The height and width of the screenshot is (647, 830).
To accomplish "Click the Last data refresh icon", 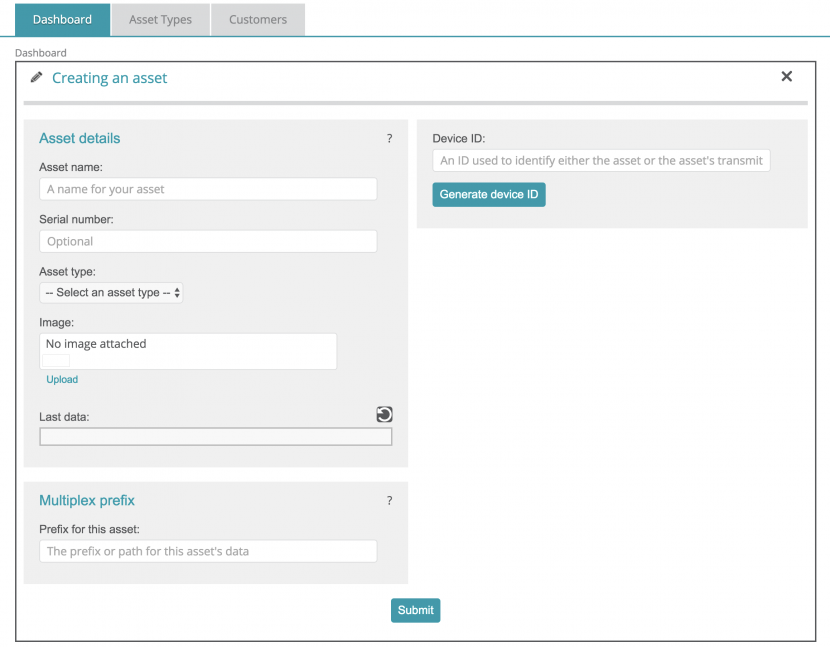I will pyautogui.click(x=384, y=415).
